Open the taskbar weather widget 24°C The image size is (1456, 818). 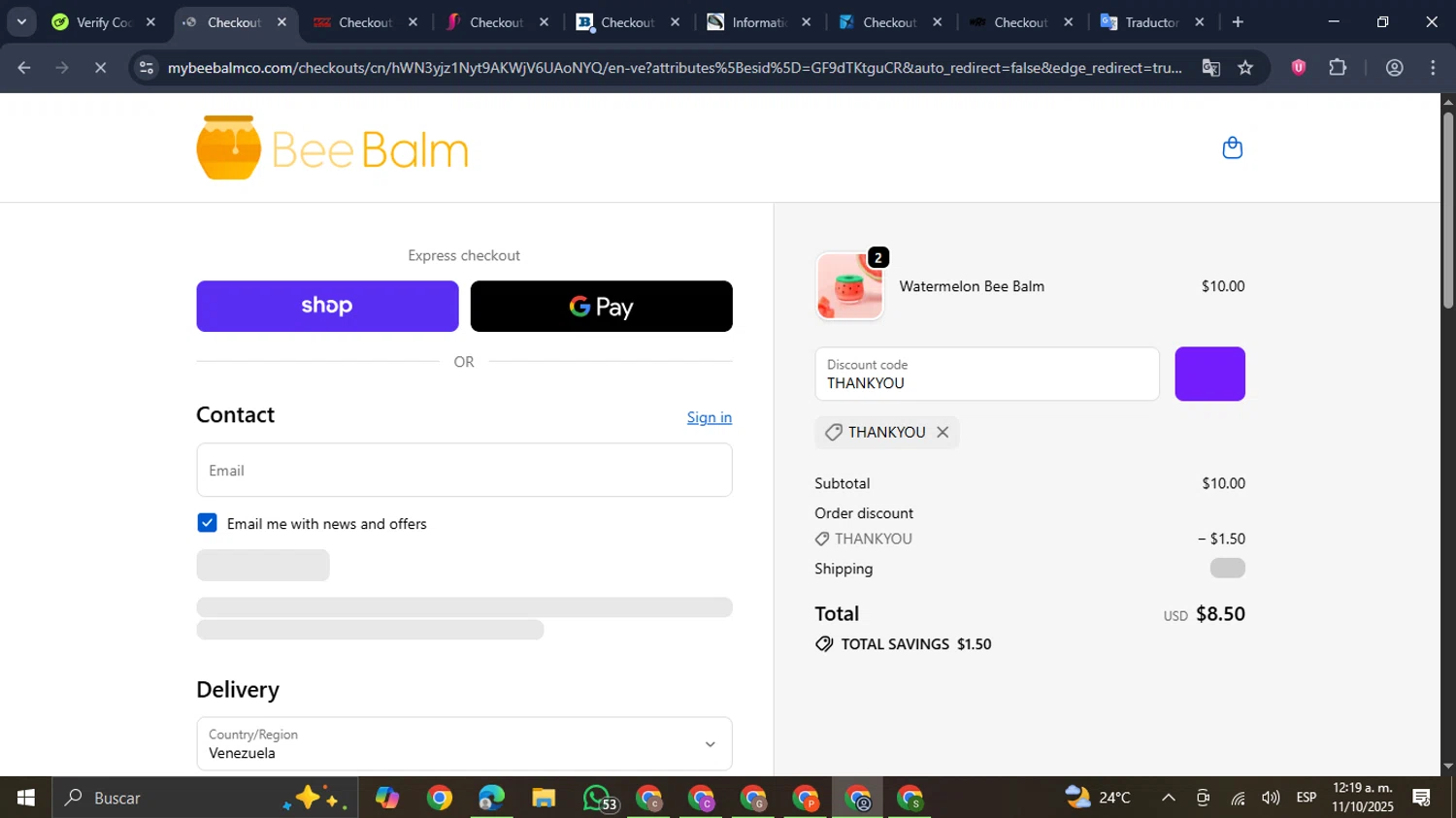point(1098,798)
